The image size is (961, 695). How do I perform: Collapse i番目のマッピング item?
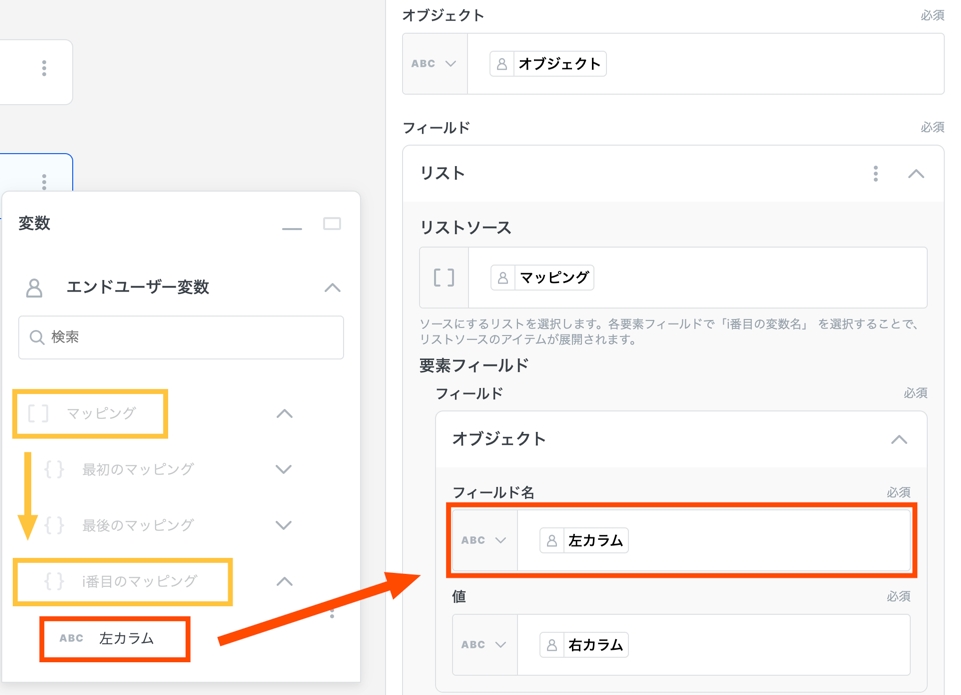tap(284, 581)
